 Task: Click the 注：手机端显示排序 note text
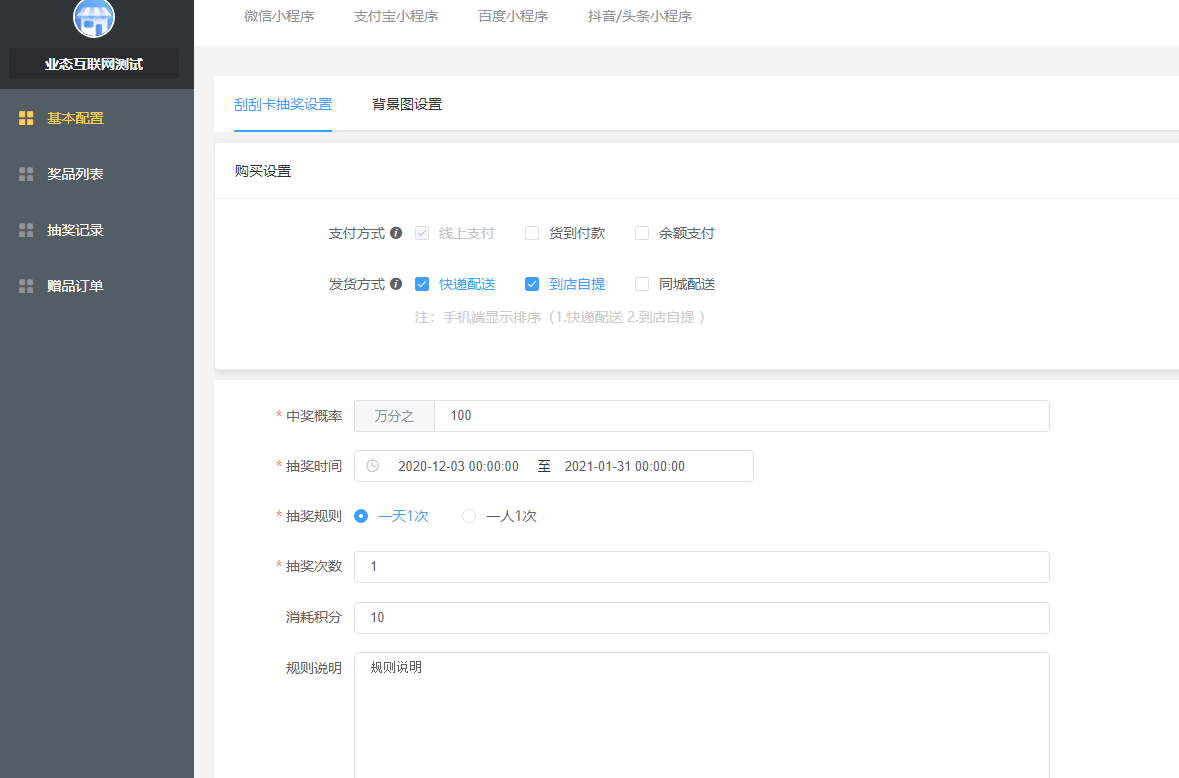560,317
